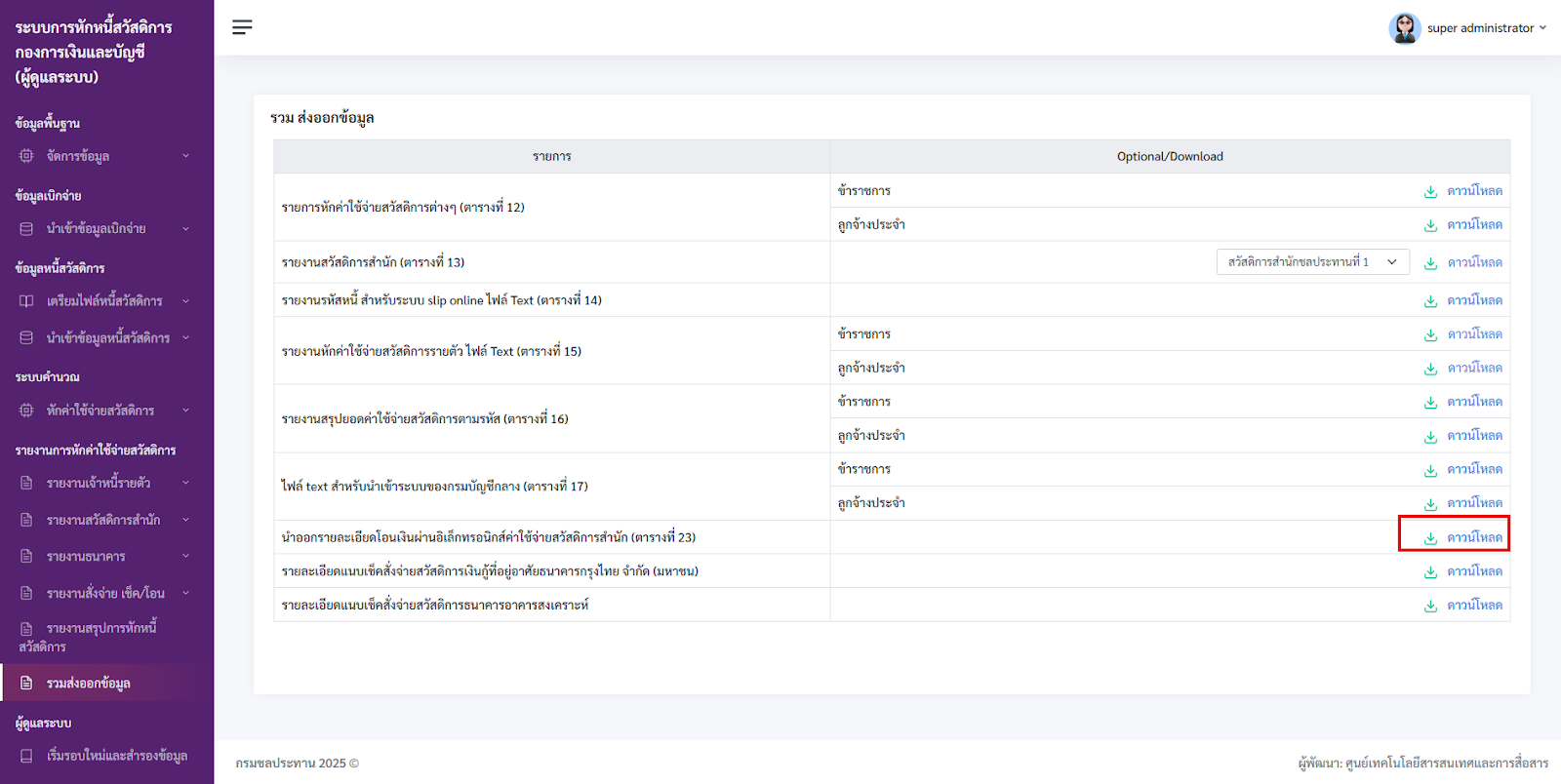Click the นำเข้าข้อมูลหนี้สวัสดิการ database icon
This screenshot has width=1561, height=784.
pyautogui.click(x=26, y=337)
